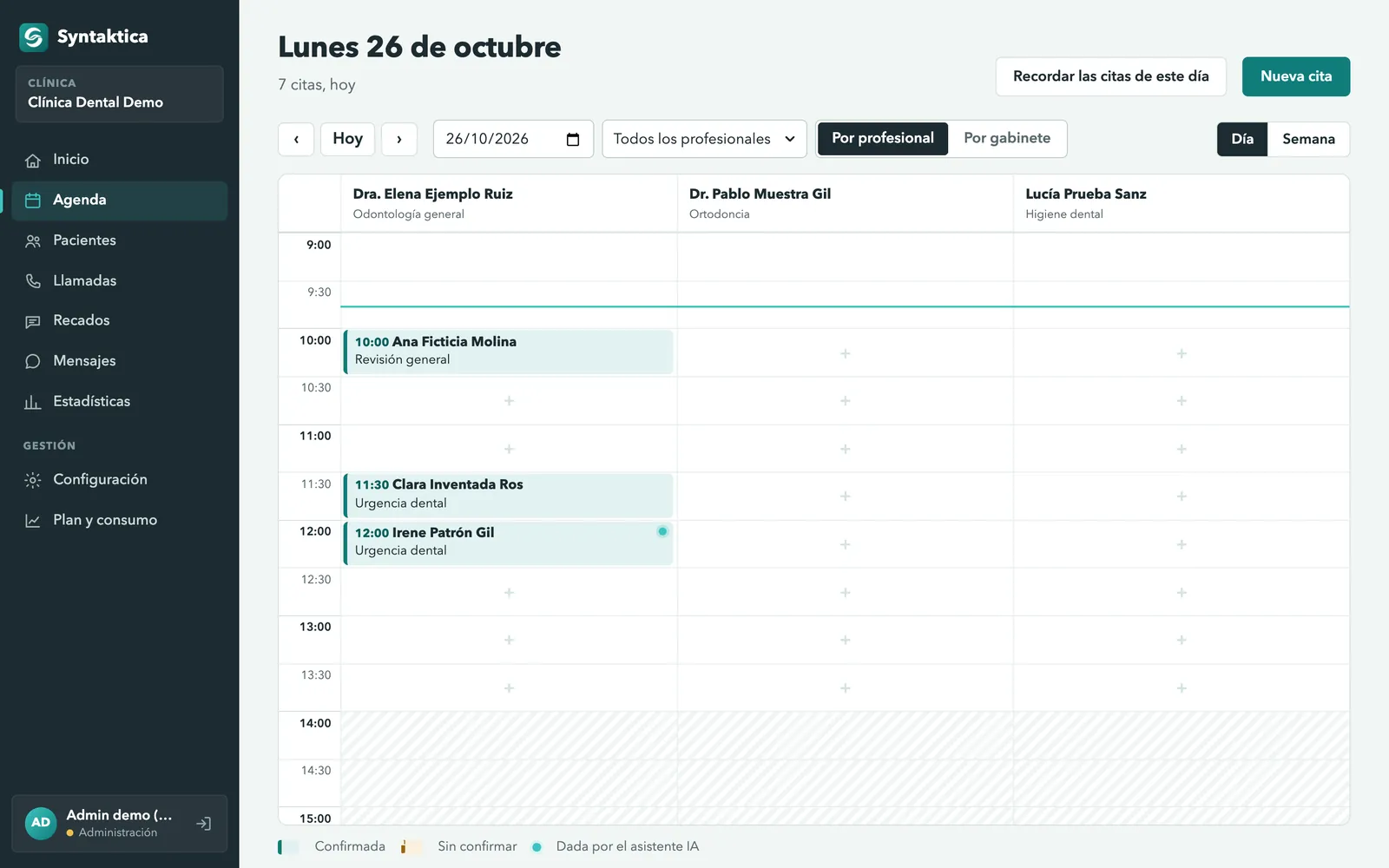The image size is (1389, 868).
Task: Click the AI assistant dot on Irene's appointment
Action: 662,531
